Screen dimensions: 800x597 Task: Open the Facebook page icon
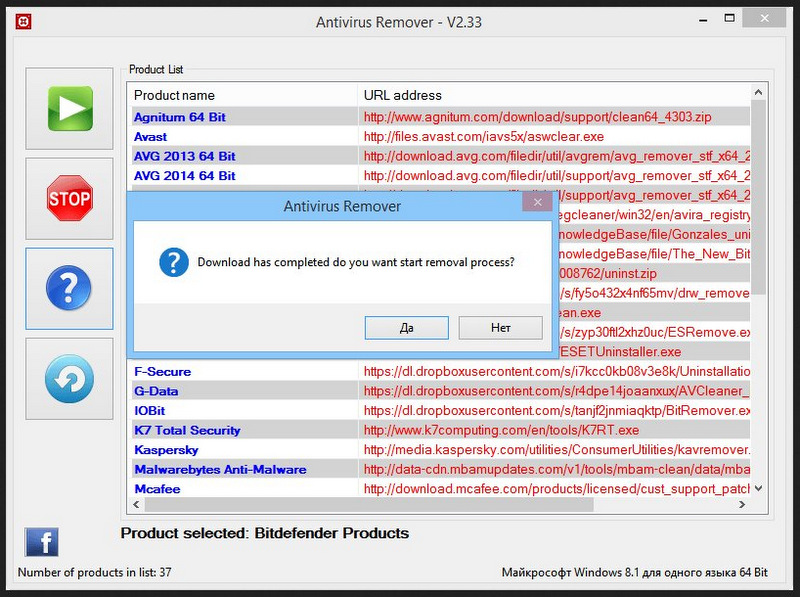point(41,542)
